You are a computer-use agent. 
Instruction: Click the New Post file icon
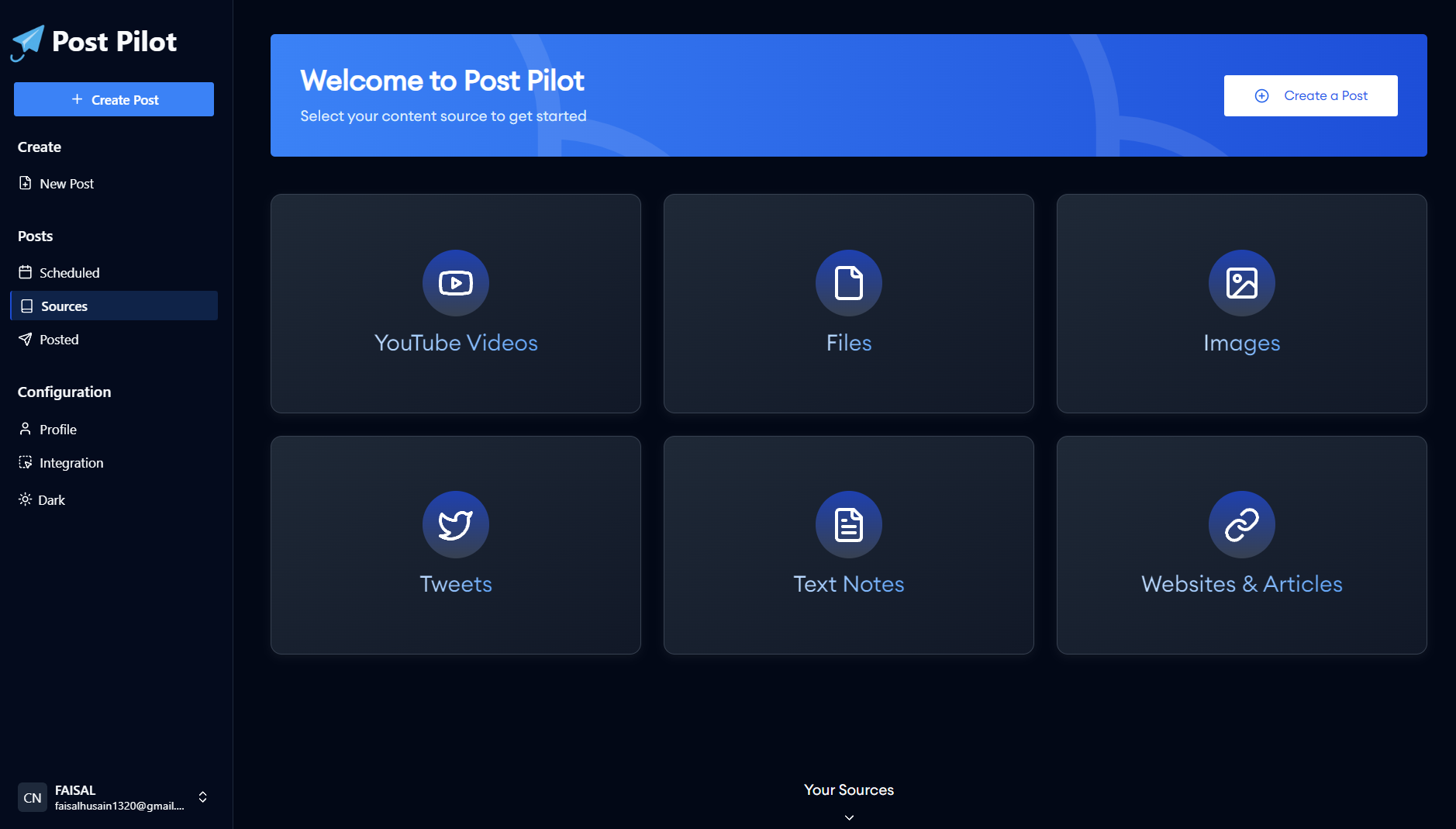pyautogui.click(x=26, y=184)
